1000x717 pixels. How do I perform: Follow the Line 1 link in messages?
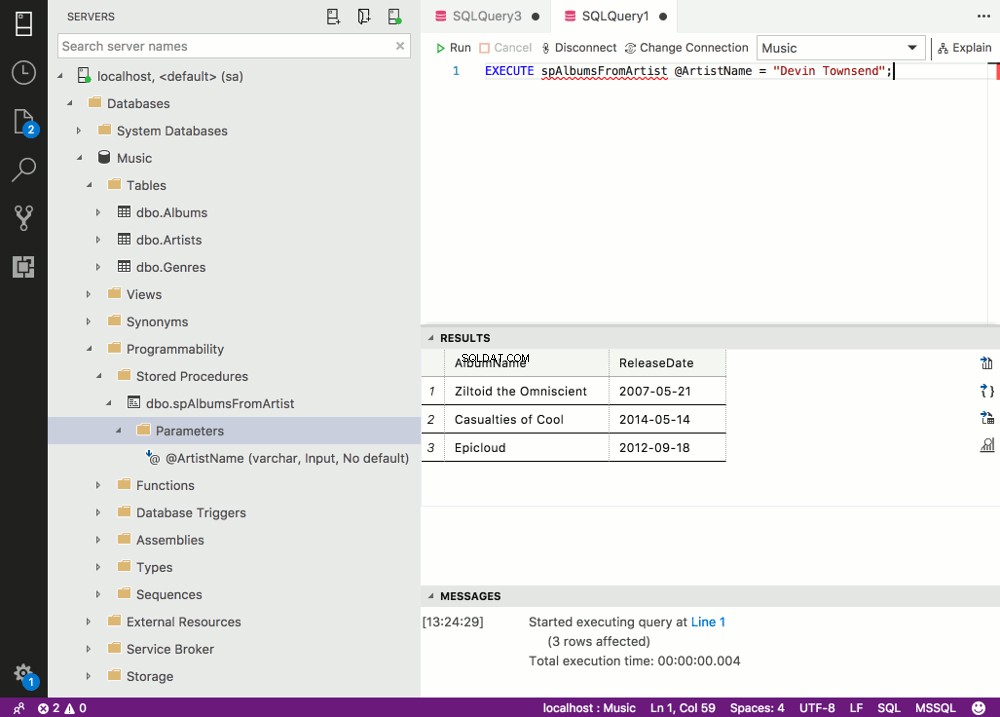point(708,622)
